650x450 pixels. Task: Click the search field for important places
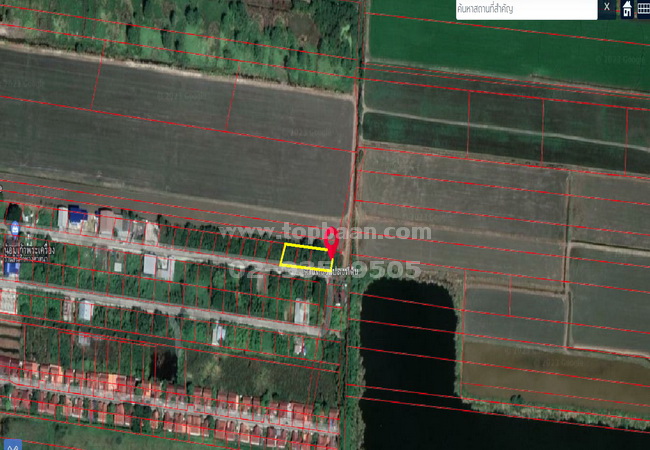[x=525, y=9]
